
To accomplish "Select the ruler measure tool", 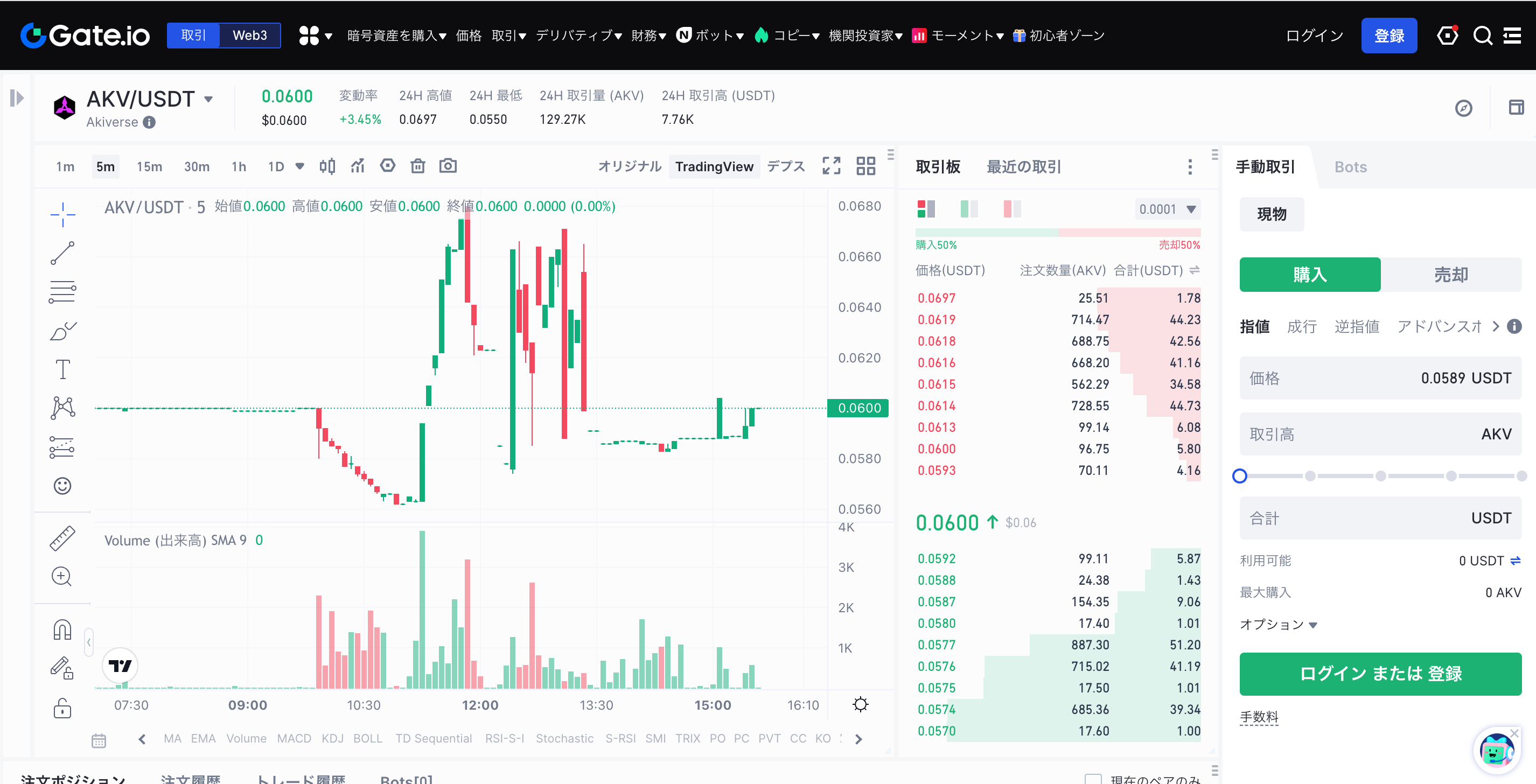I will click(x=62, y=538).
